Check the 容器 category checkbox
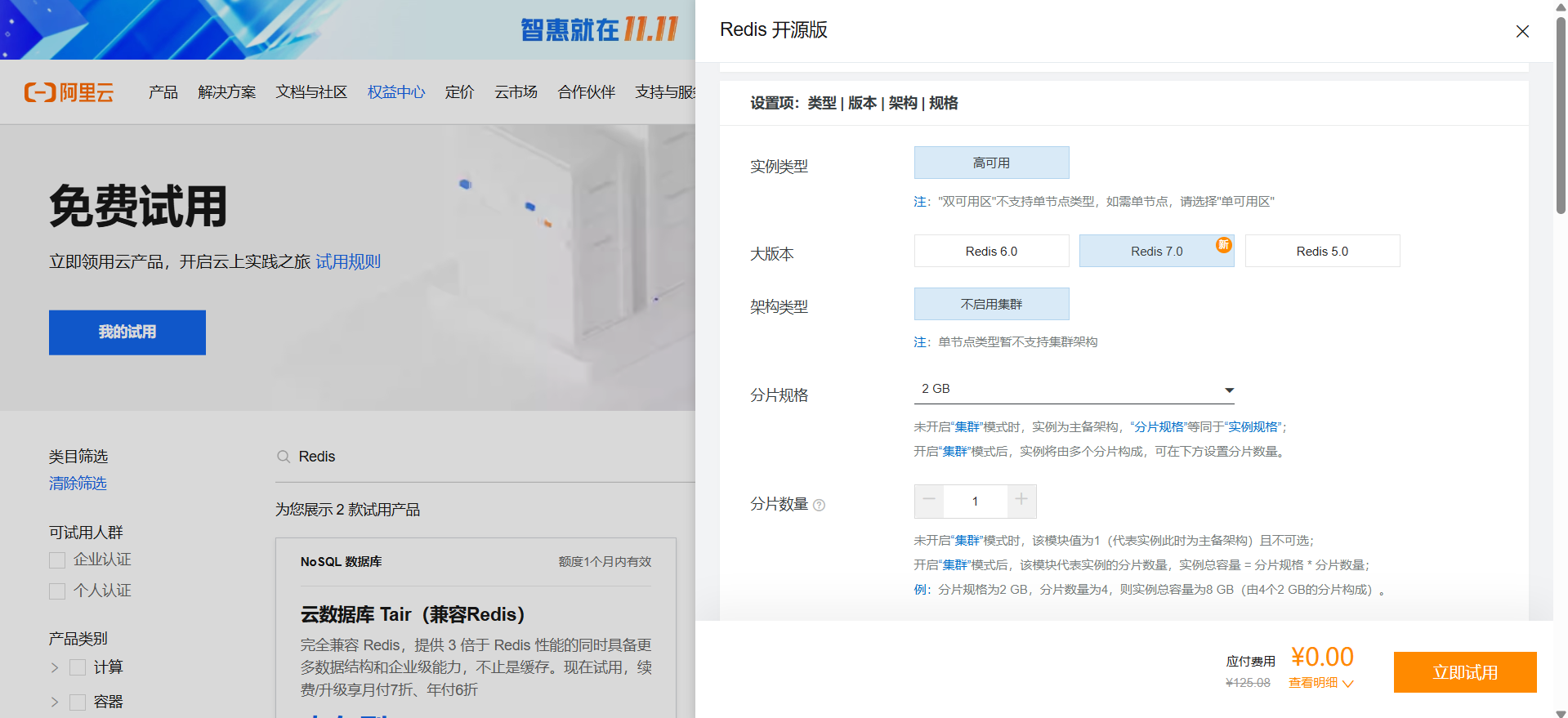 tap(78, 702)
